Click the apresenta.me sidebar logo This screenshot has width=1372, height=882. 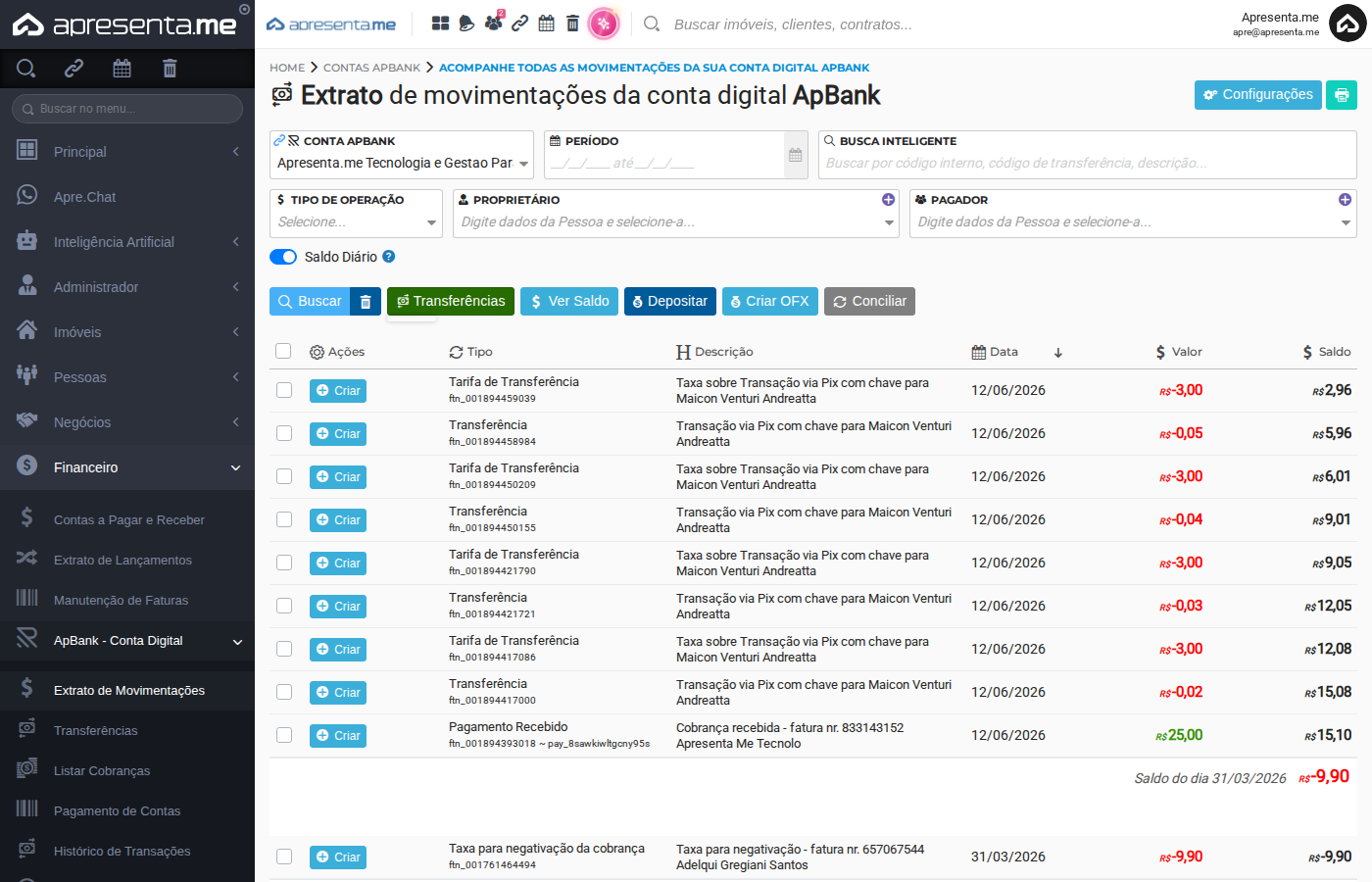click(x=124, y=24)
